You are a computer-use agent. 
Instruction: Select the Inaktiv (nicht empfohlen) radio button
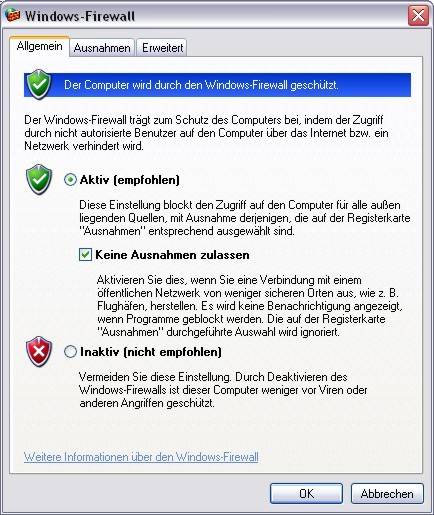[70, 352]
